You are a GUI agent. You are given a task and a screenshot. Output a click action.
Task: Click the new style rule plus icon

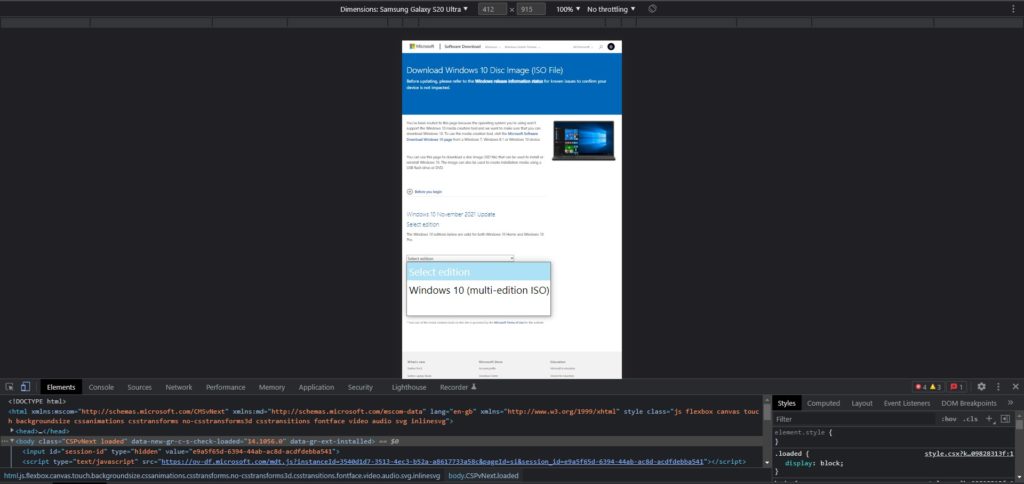click(x=989, y=419)
